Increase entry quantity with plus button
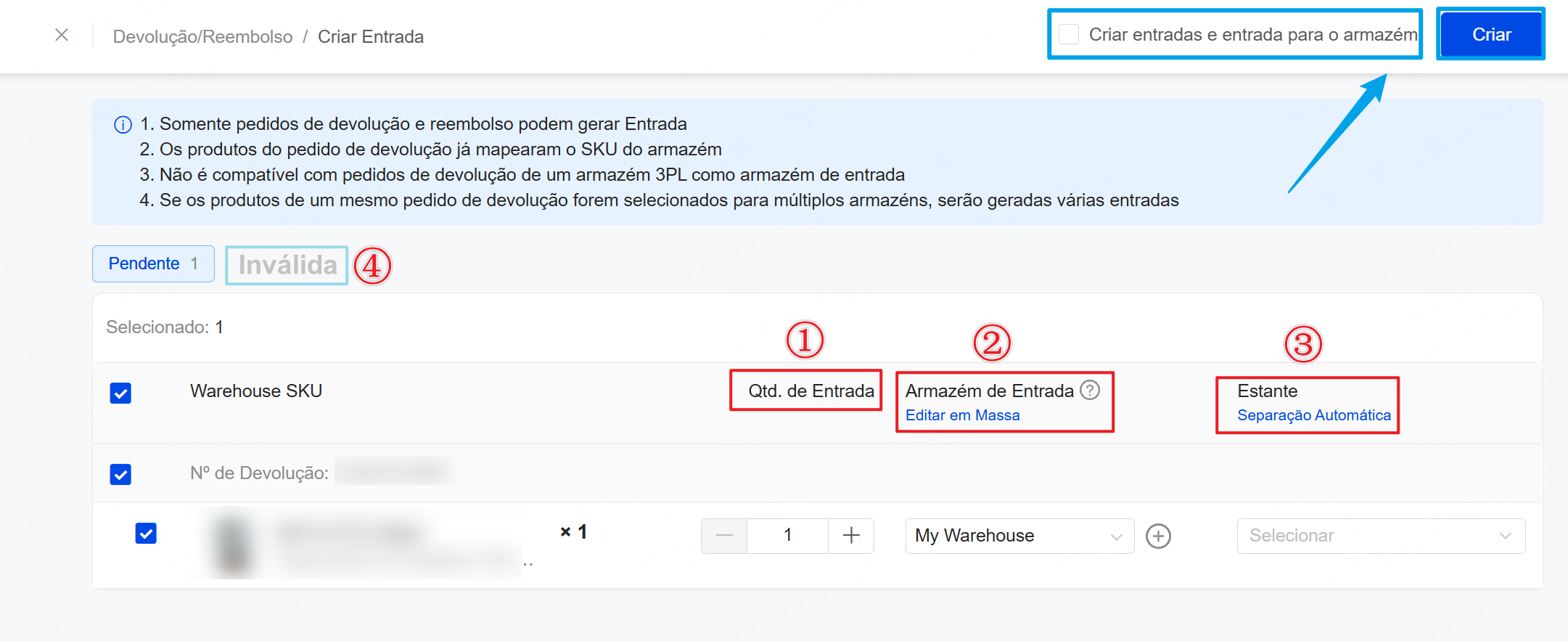 851,536
